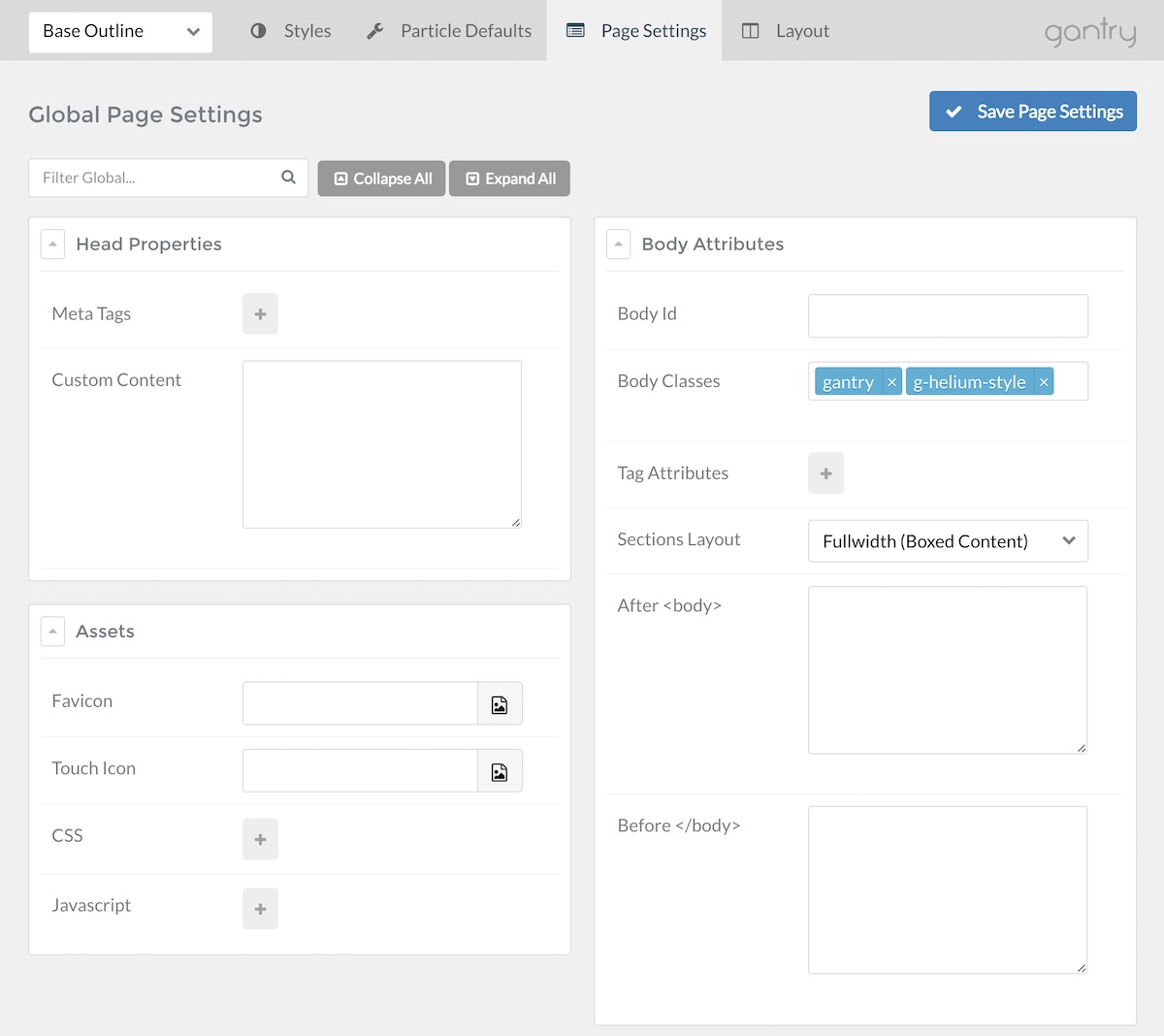Open the Base Outline dropdown
This screenshot has height=1036, width=1164.
pos(120,32)
